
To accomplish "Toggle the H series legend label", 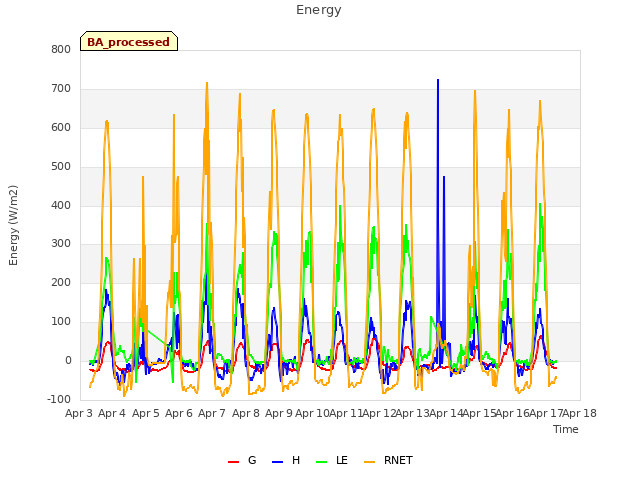I will (x=296, y=460).
